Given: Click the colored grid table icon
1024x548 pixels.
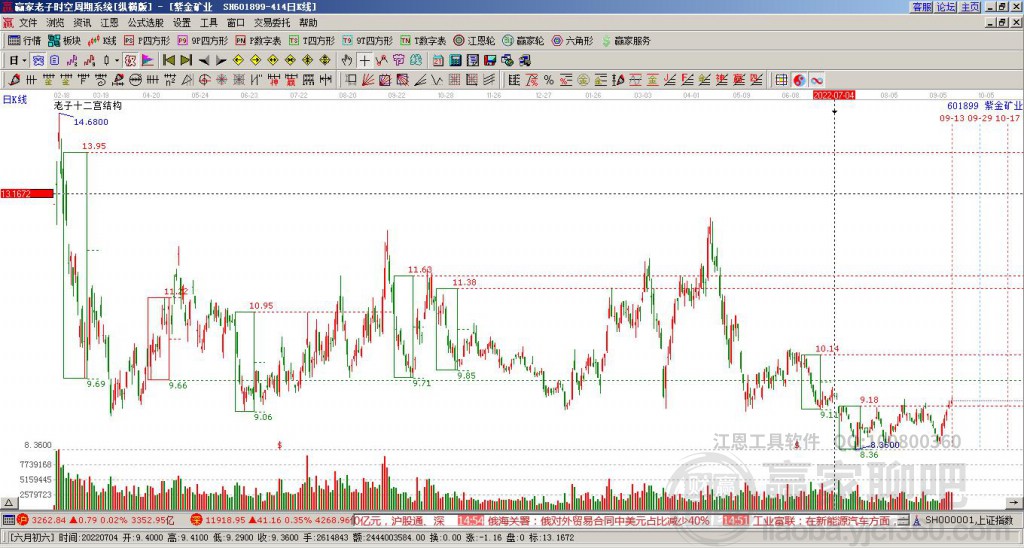Looking at the screenshot, I should tap(782, 80).
